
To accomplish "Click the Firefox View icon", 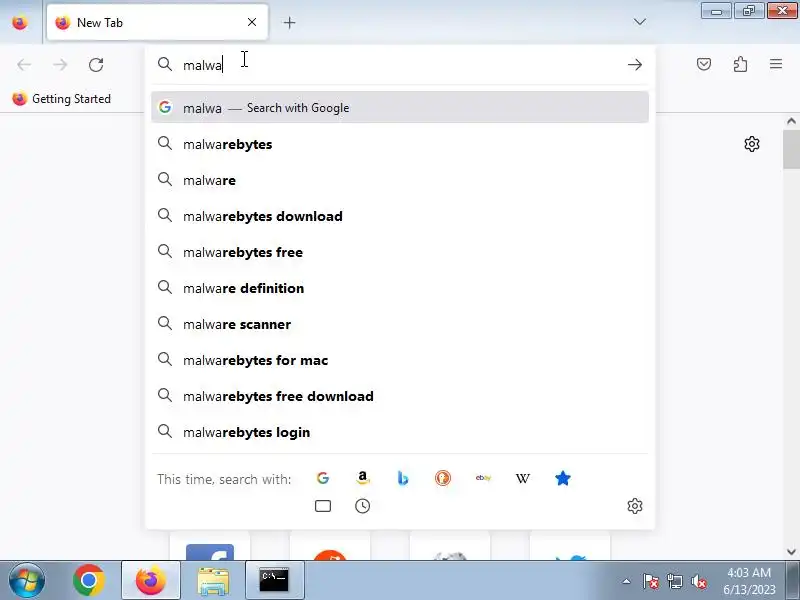I will pos(20,22).
